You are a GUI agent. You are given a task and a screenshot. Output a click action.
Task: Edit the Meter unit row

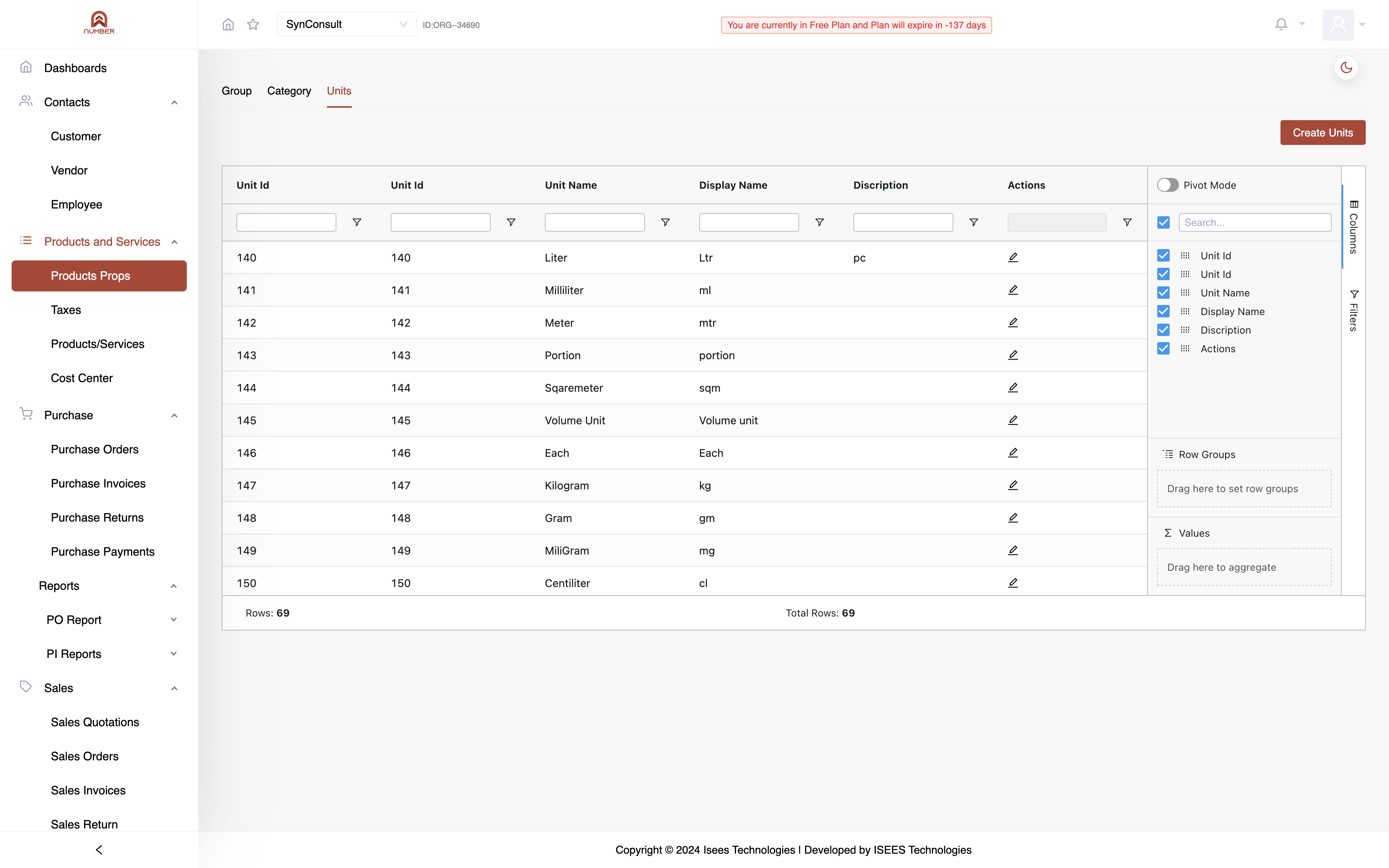pos(1013,323)
